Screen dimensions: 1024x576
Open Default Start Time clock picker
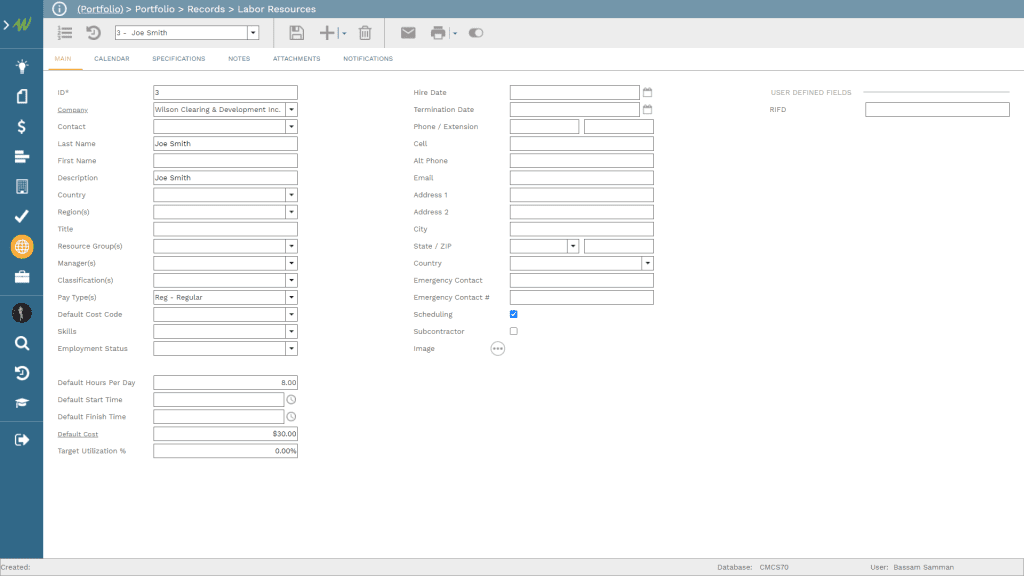(x=291, y=400)
